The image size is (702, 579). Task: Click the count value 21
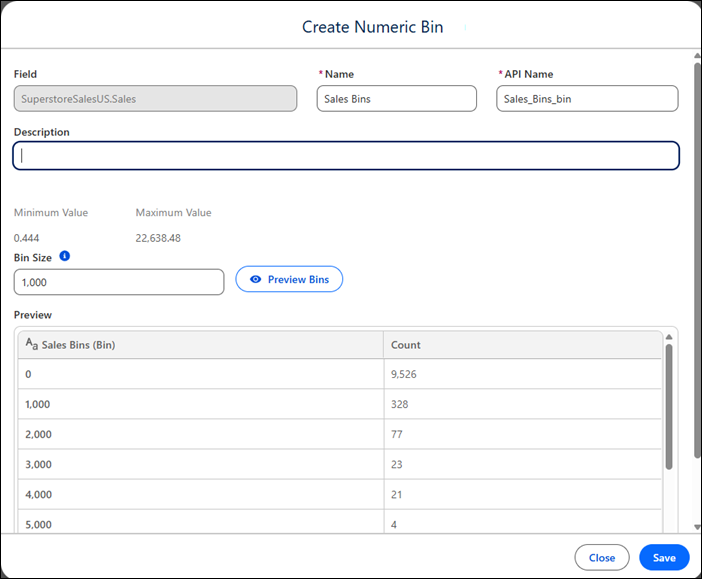396,495
